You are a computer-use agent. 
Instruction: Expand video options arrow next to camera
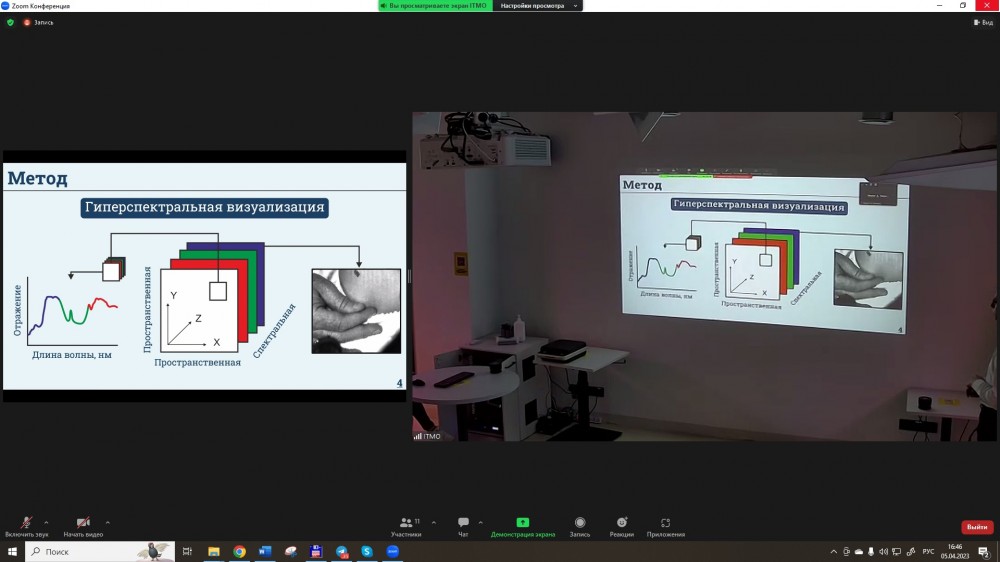(x=108, y=522)
